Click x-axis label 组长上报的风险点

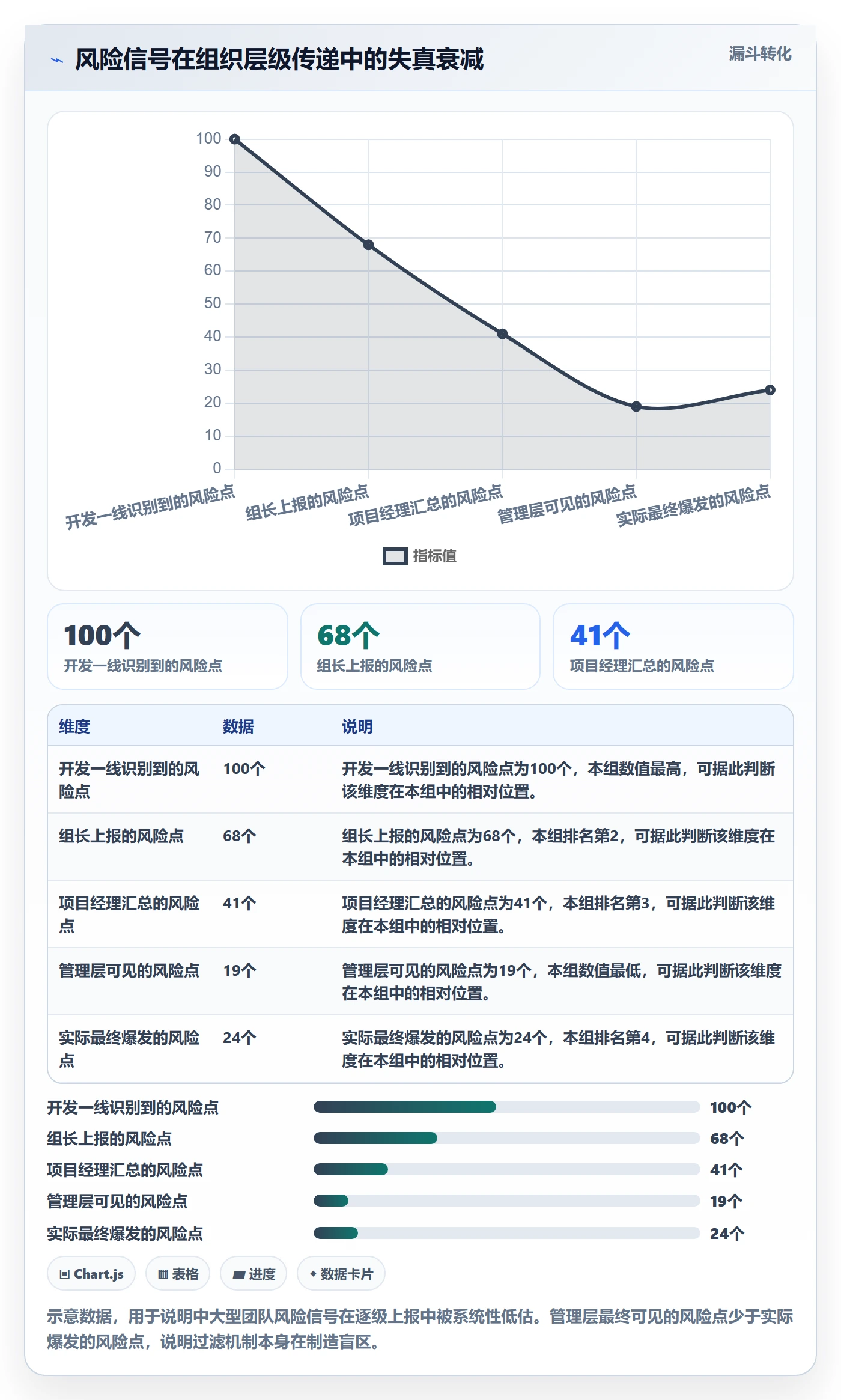[x=308, y=502]
